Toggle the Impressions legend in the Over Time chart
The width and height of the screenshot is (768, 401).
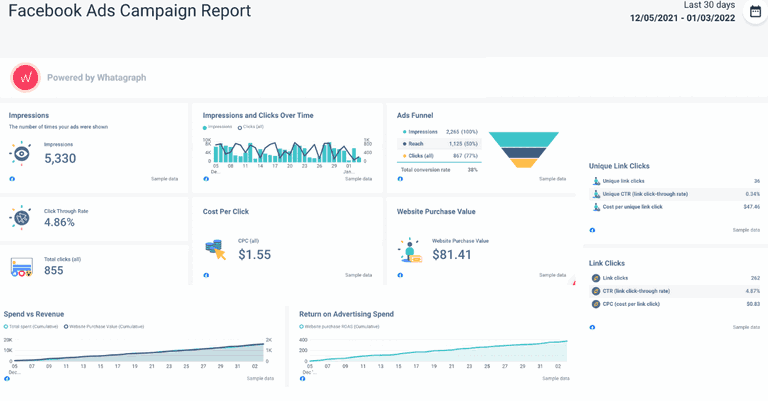[219, 127]
